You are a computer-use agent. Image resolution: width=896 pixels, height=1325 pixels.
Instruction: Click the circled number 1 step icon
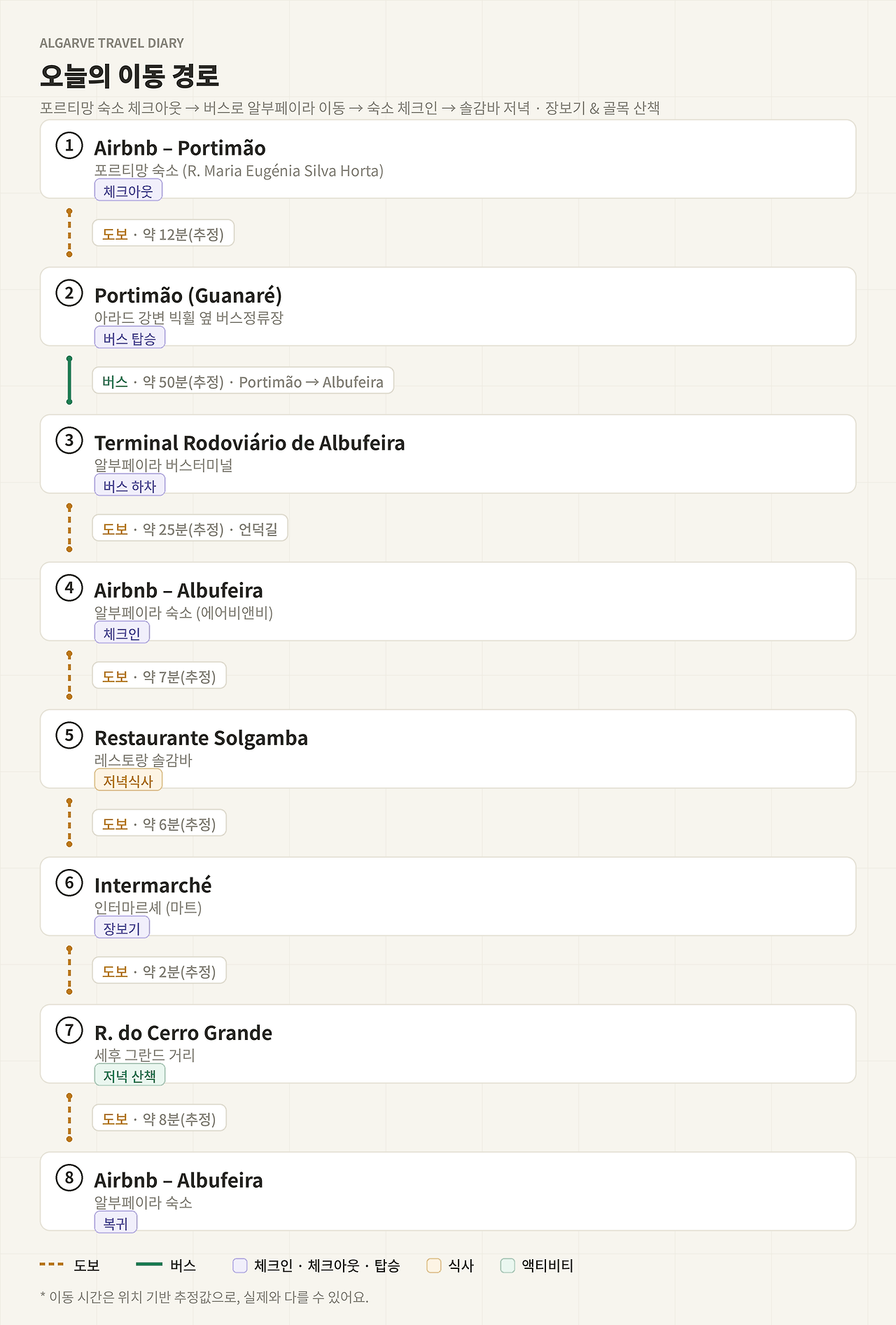pyautogui.click(x=69, y=146)
